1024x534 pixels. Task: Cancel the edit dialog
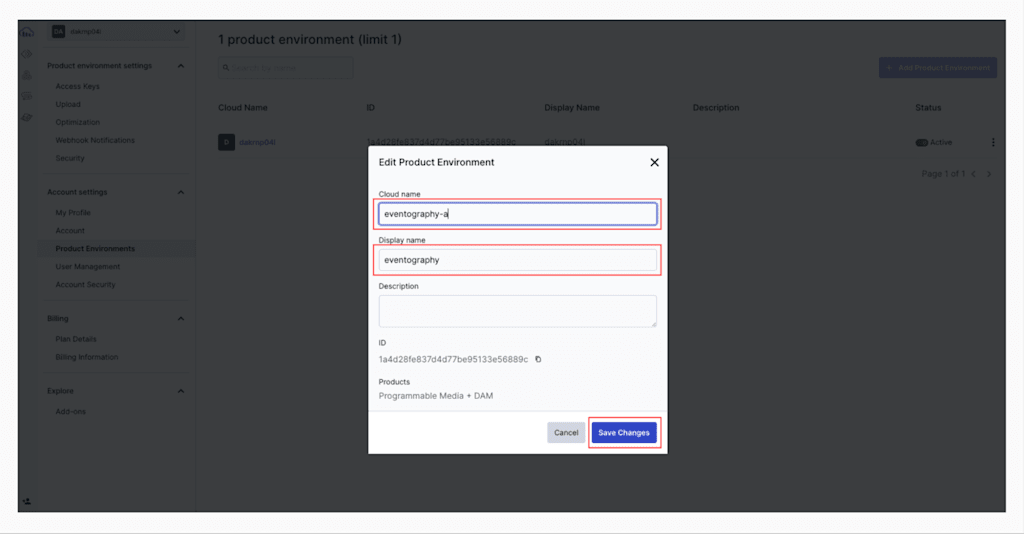[566, 433]
